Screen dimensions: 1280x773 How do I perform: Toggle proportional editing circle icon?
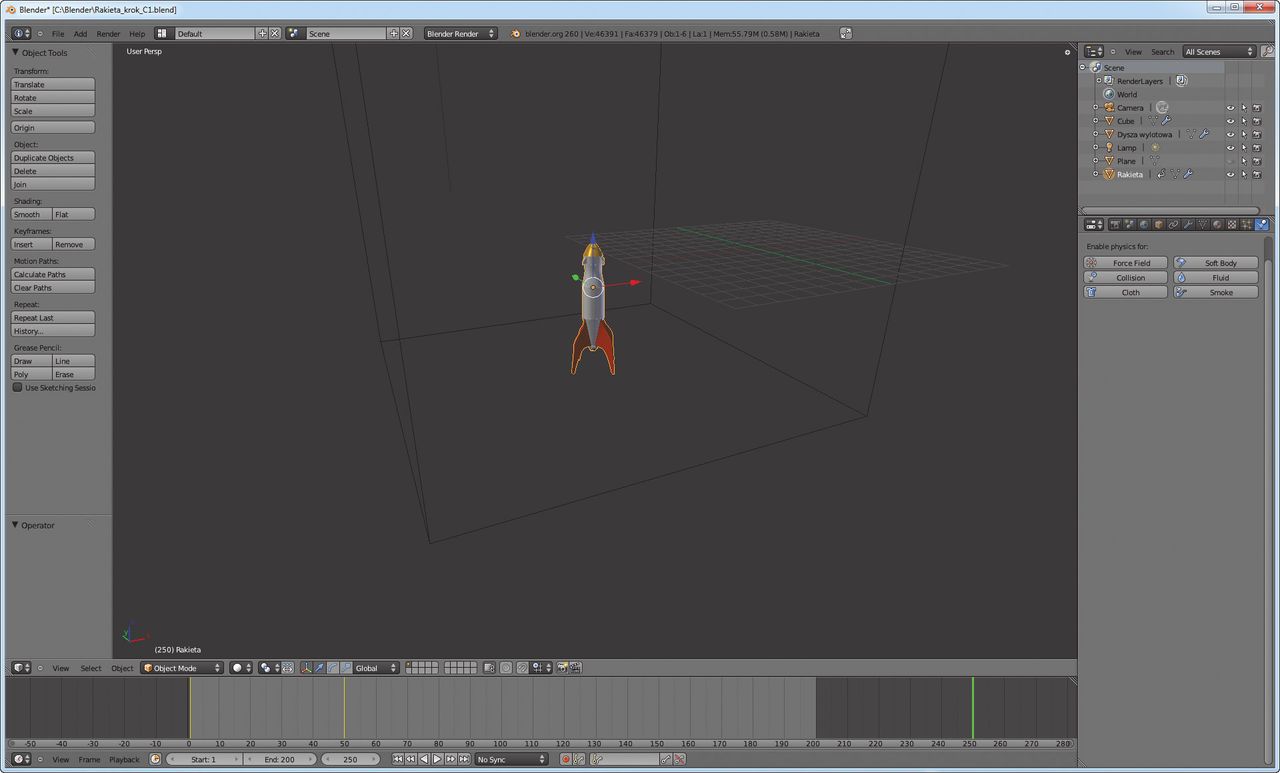pos(506,667)
